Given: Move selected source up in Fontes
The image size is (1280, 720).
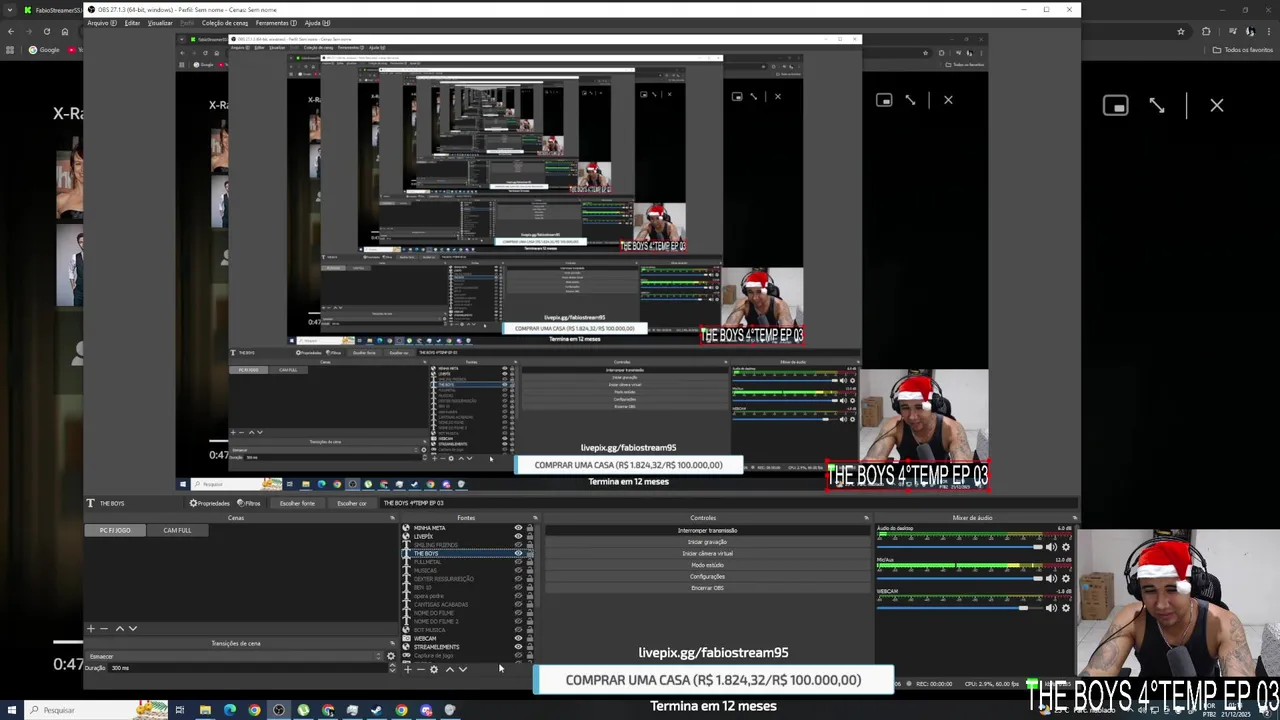Looking at the screenshot, I should 449,669.
